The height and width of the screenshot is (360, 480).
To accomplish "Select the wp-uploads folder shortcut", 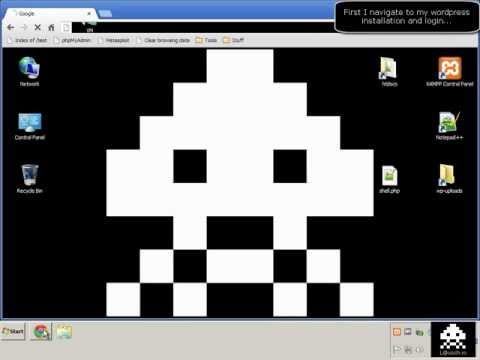I will click(x=449, y=179).
